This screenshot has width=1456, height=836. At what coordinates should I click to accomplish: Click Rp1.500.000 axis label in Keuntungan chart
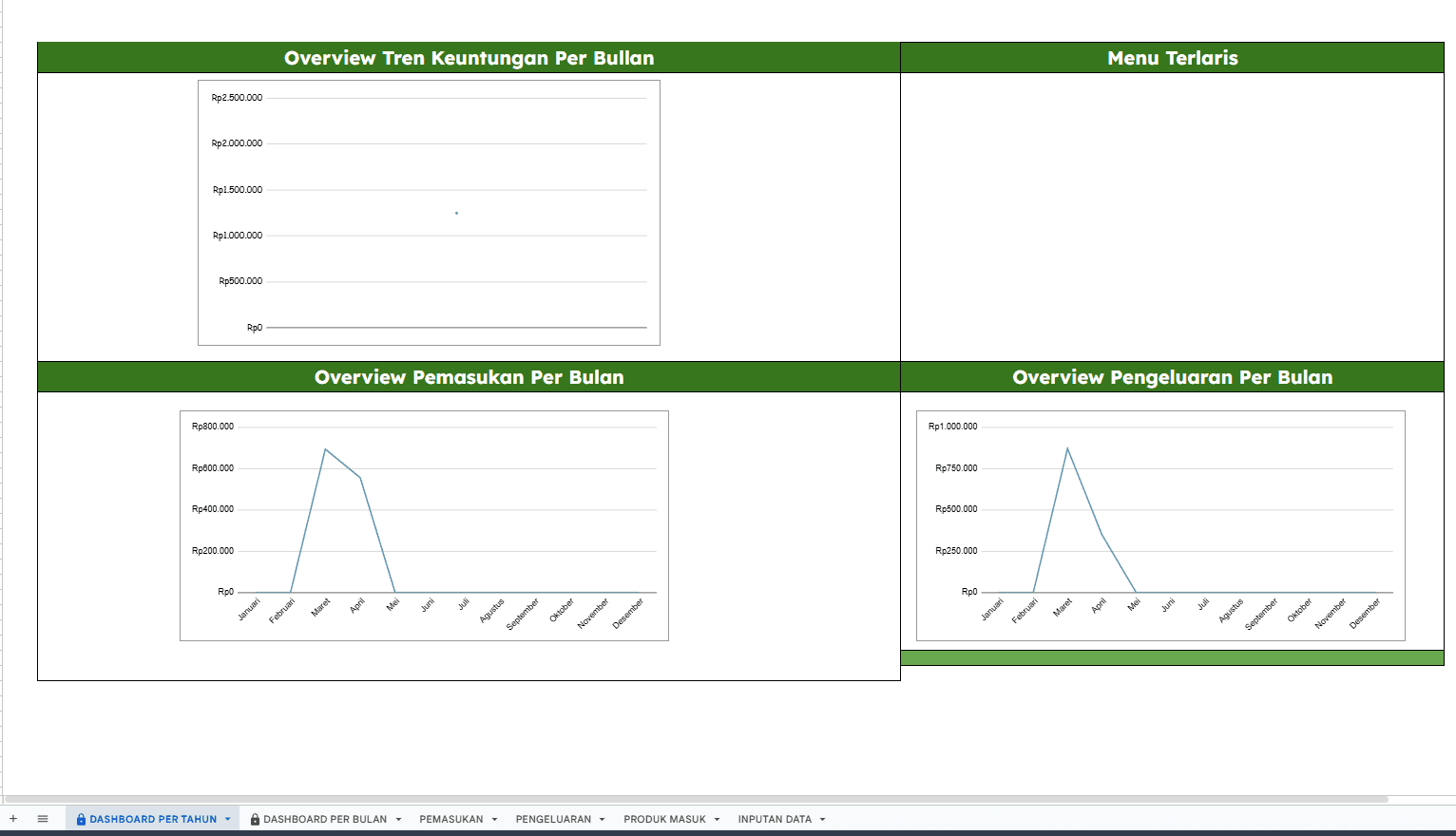[x=237, y=190]
